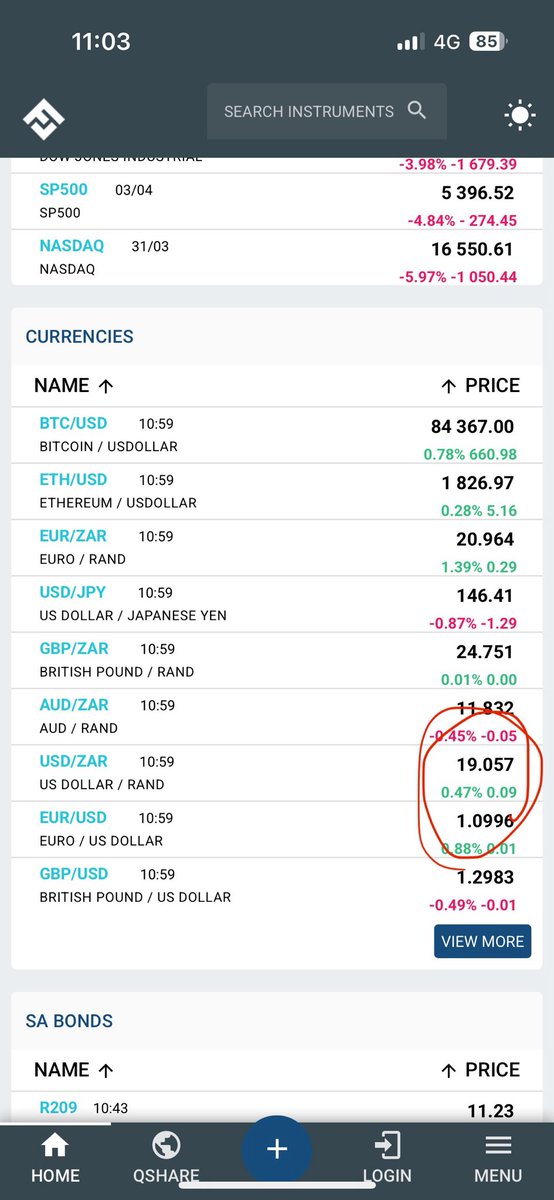The height and width of the screenshot is (1200, 554).
Task: View more currencies
Action: (482, 941)
